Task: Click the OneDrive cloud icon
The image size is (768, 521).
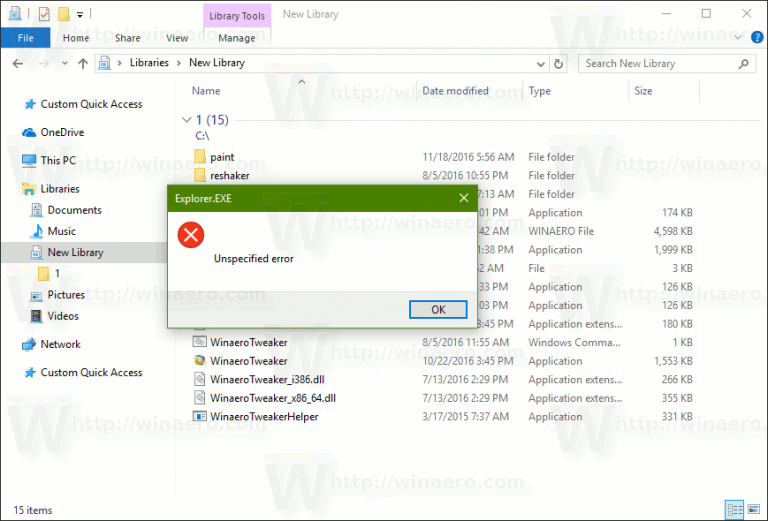Action: [29, 133]
